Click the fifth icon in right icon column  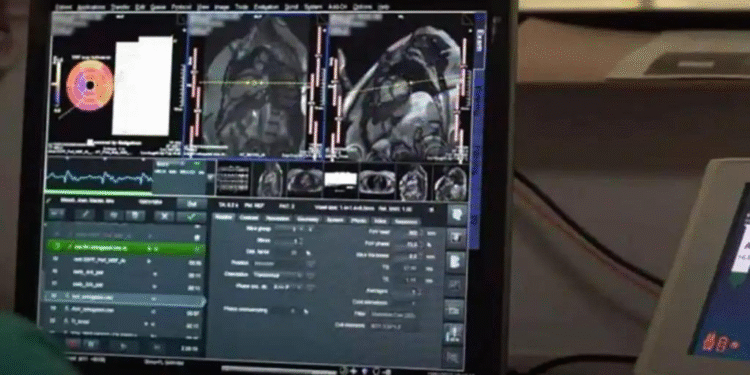click(454, 309)
